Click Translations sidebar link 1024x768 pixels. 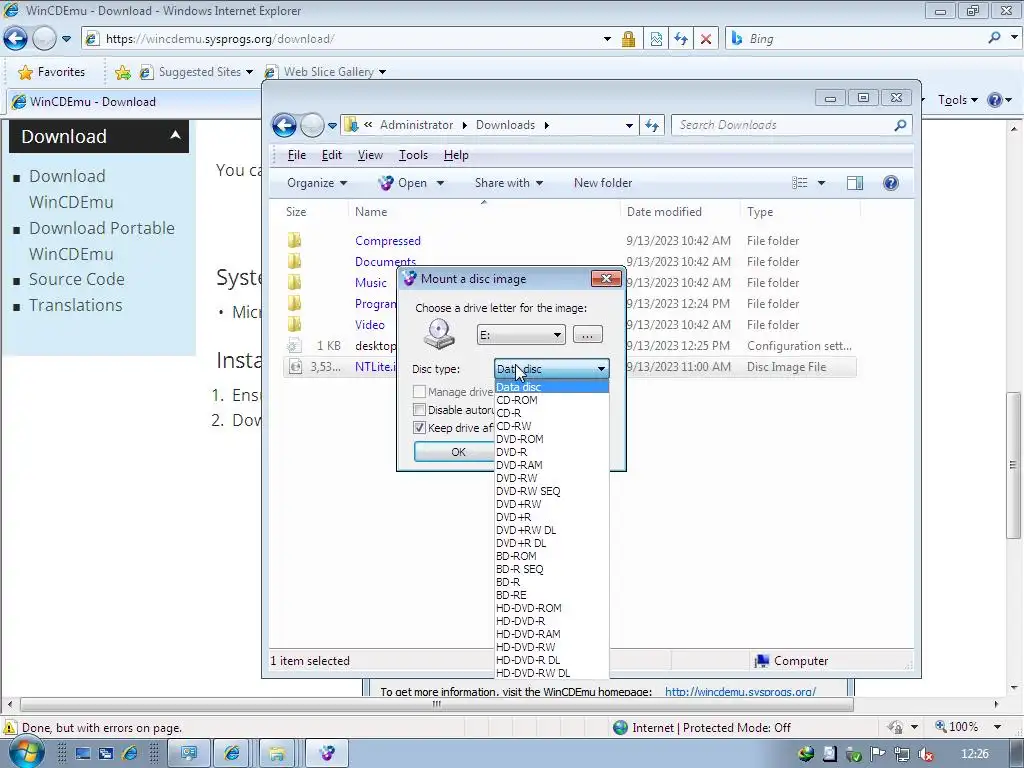point(75,305)
